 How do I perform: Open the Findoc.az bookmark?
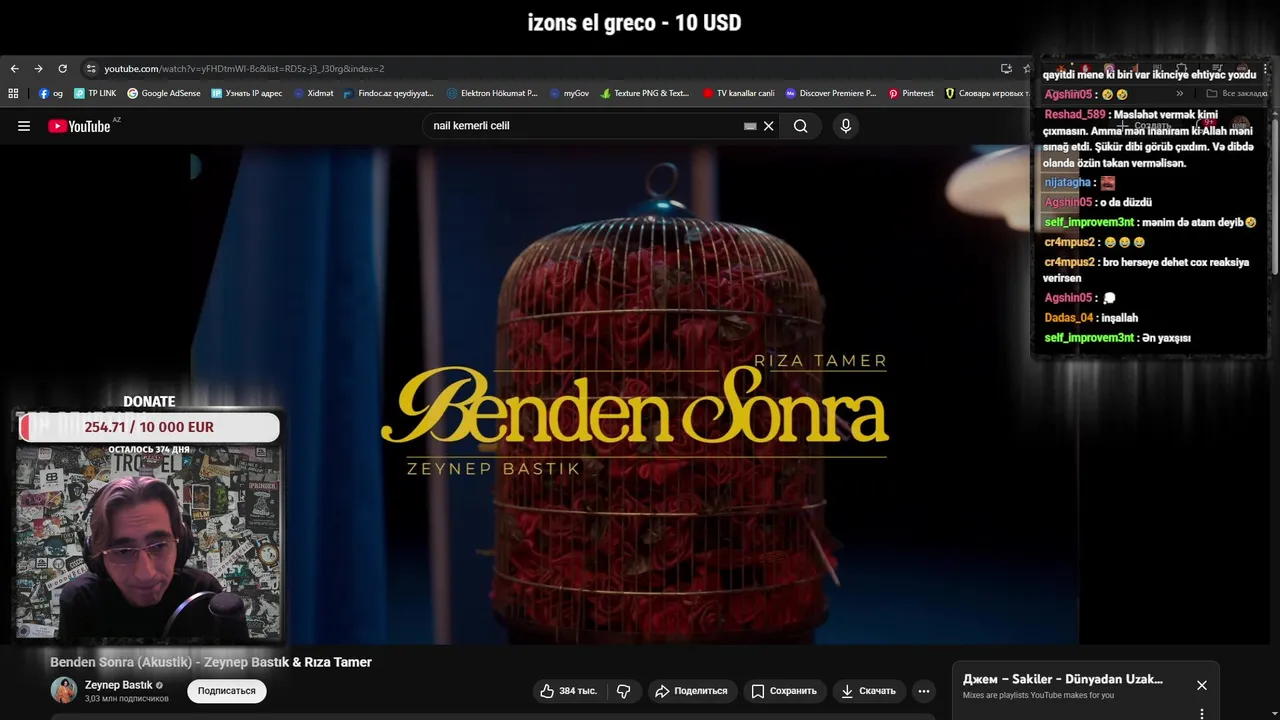pos(389,93)
